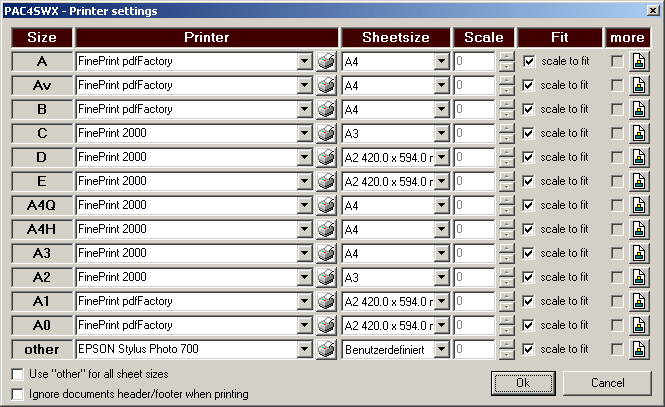Enable 'Use other for all sheet sizes'
The height and width of the screenshot is (407, 665).
[17, 374]
